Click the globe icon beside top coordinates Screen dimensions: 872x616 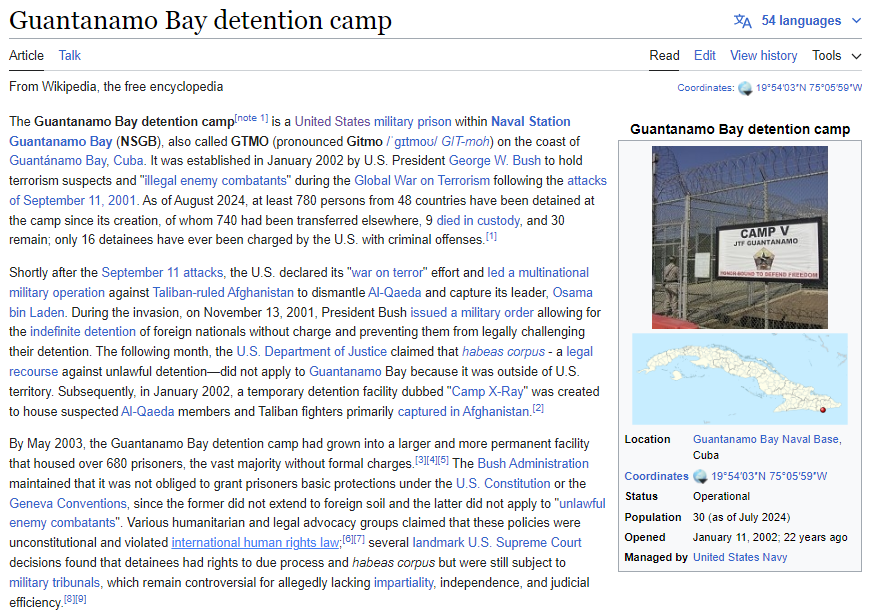pos(745,88)
